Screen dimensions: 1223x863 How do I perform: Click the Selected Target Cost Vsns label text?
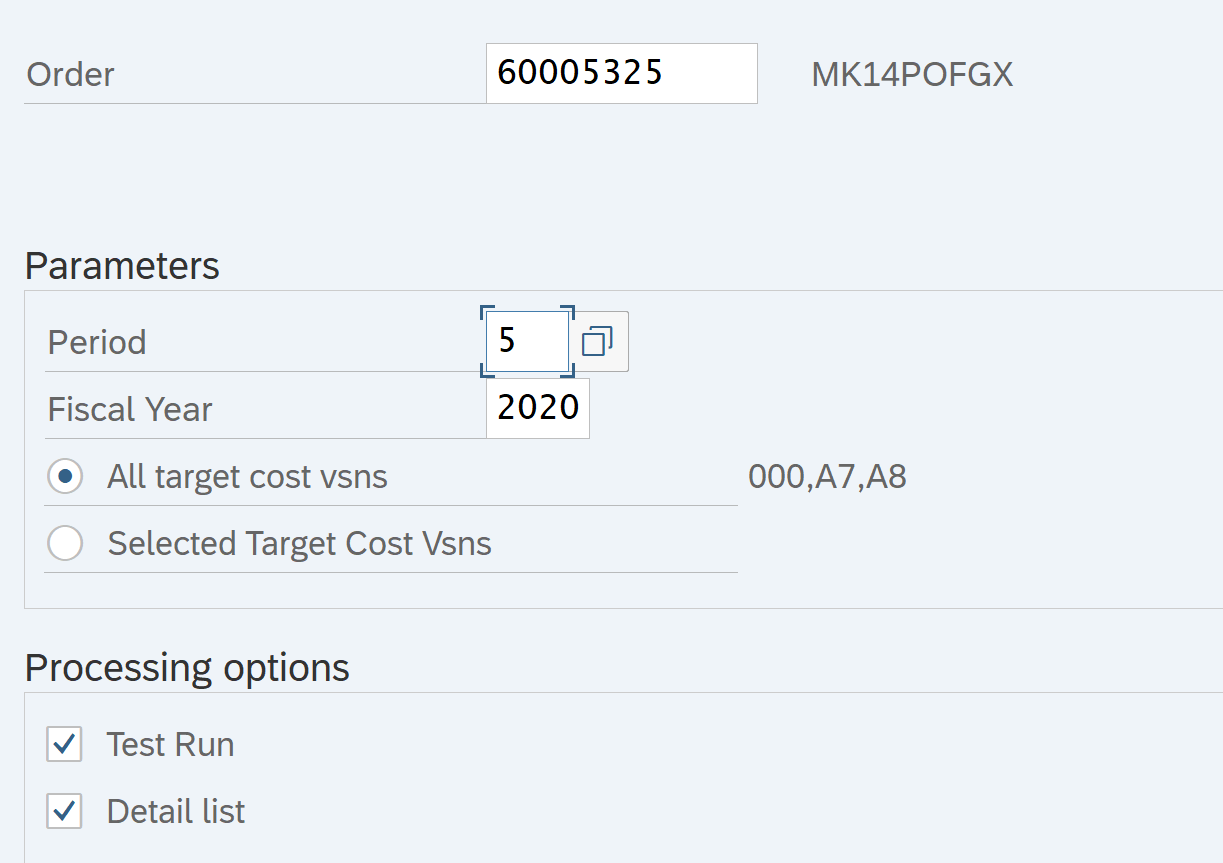point(299,544)
